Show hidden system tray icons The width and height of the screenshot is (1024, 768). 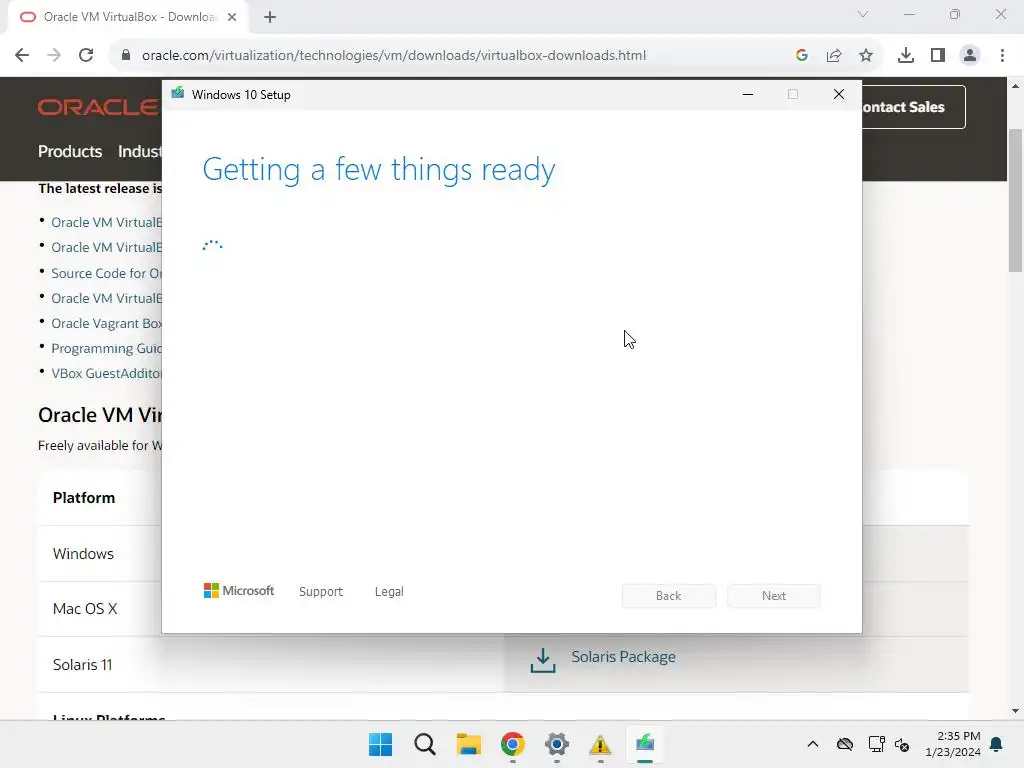tap(812, 744)
